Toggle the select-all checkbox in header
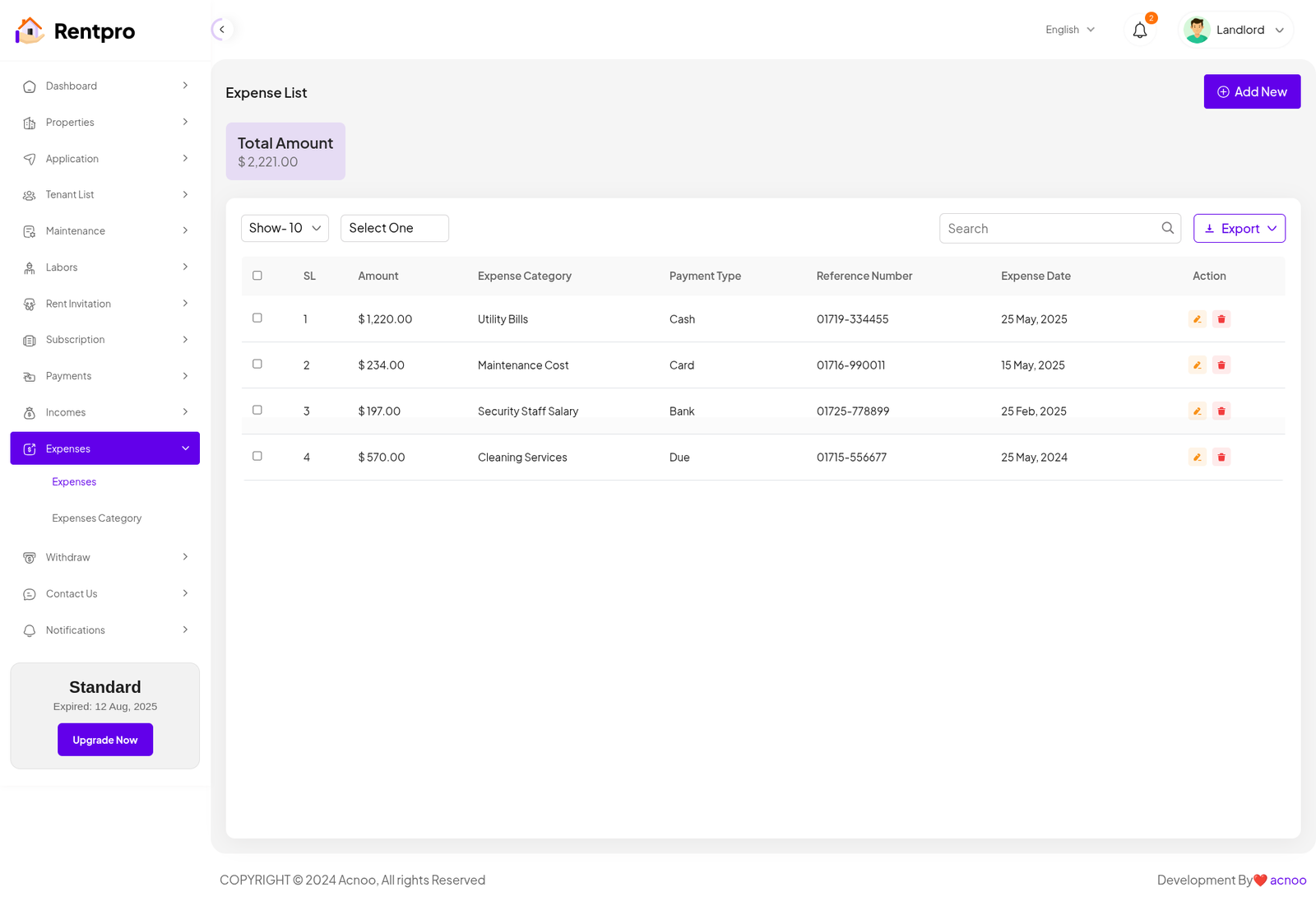1316x906 pixels. tap(257, 276)
